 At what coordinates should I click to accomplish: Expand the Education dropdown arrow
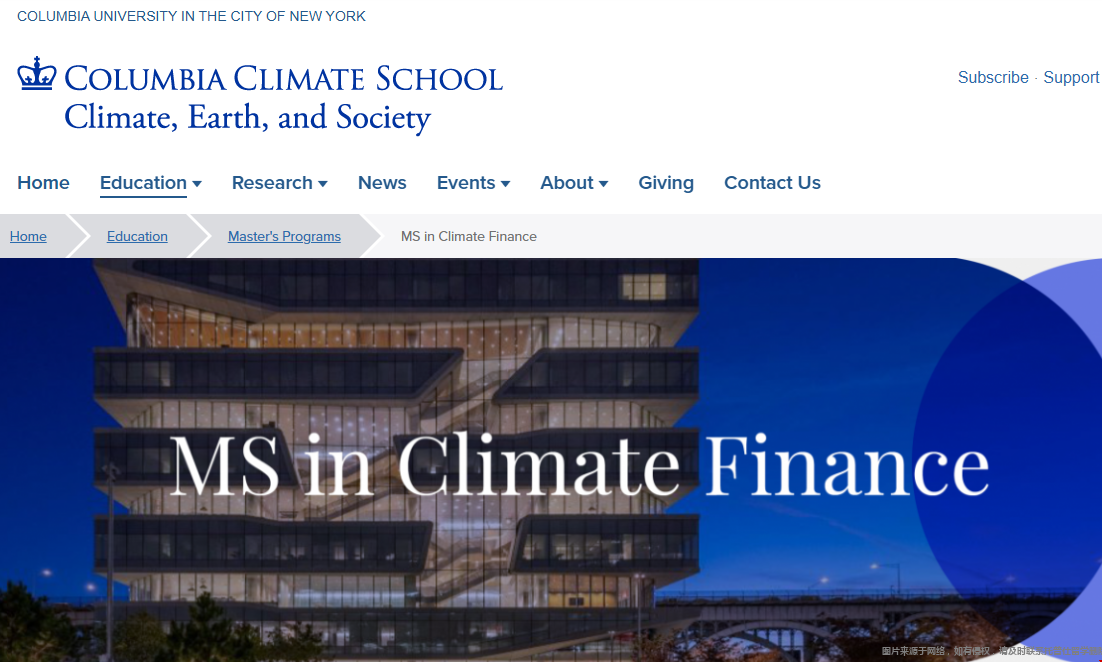[197, 184]
